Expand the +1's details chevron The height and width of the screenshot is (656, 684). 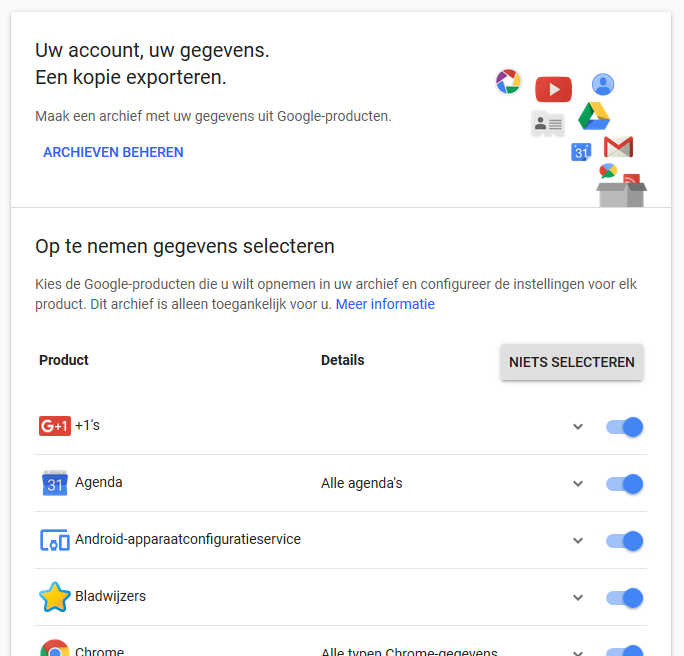(577, 427)
